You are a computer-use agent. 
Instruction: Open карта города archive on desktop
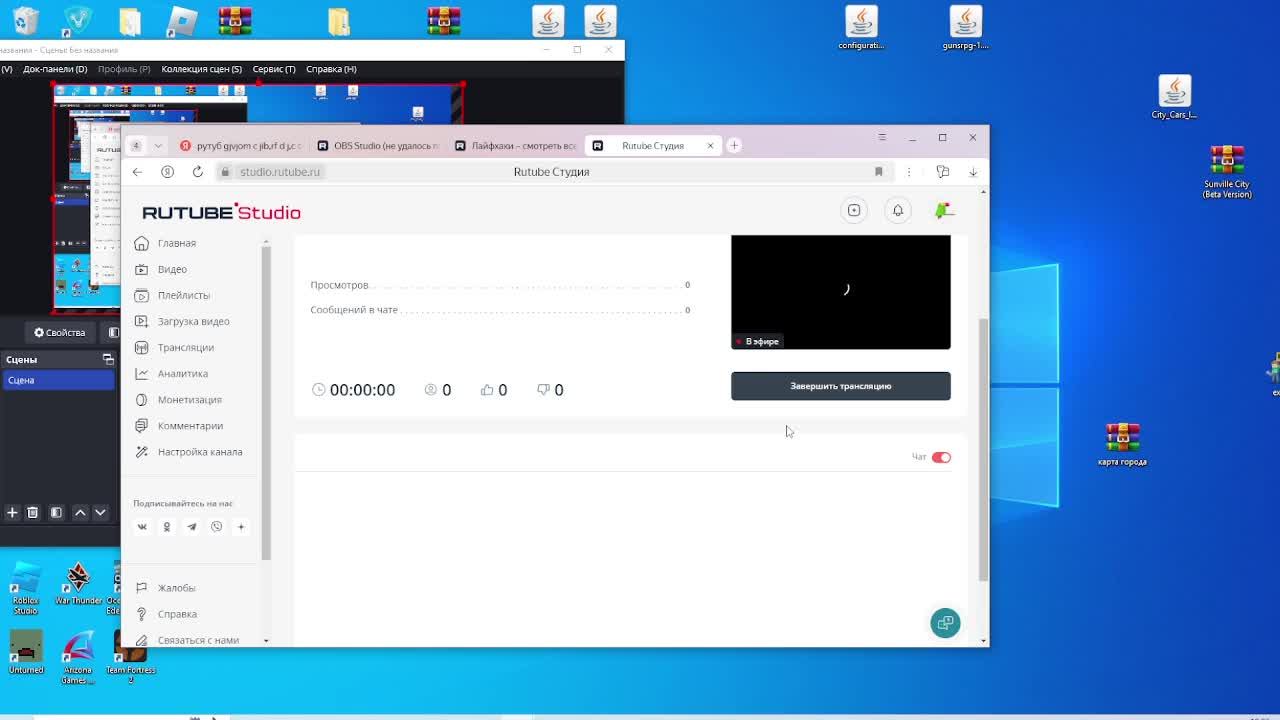(x=1122, y=444)
